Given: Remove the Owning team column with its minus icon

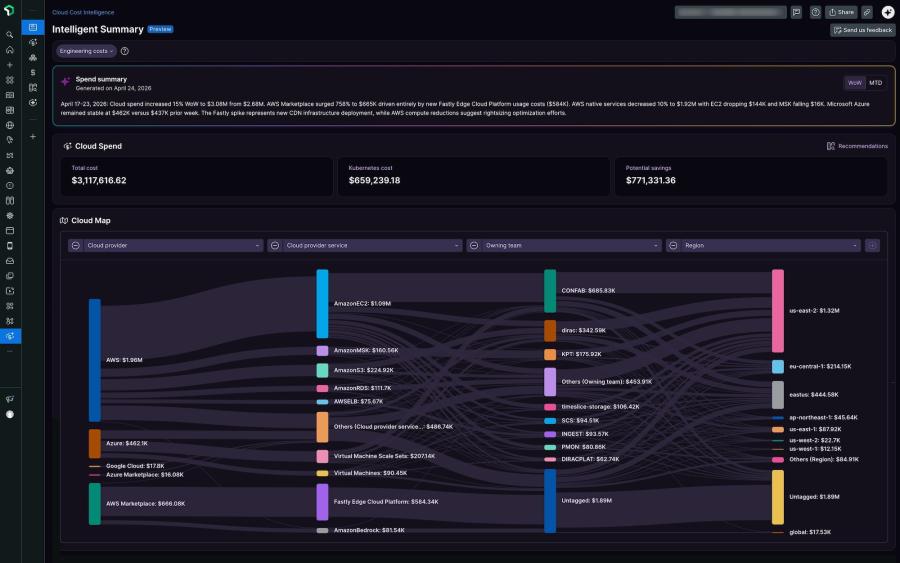Looking at the screenshot, I should click(474, 246).
